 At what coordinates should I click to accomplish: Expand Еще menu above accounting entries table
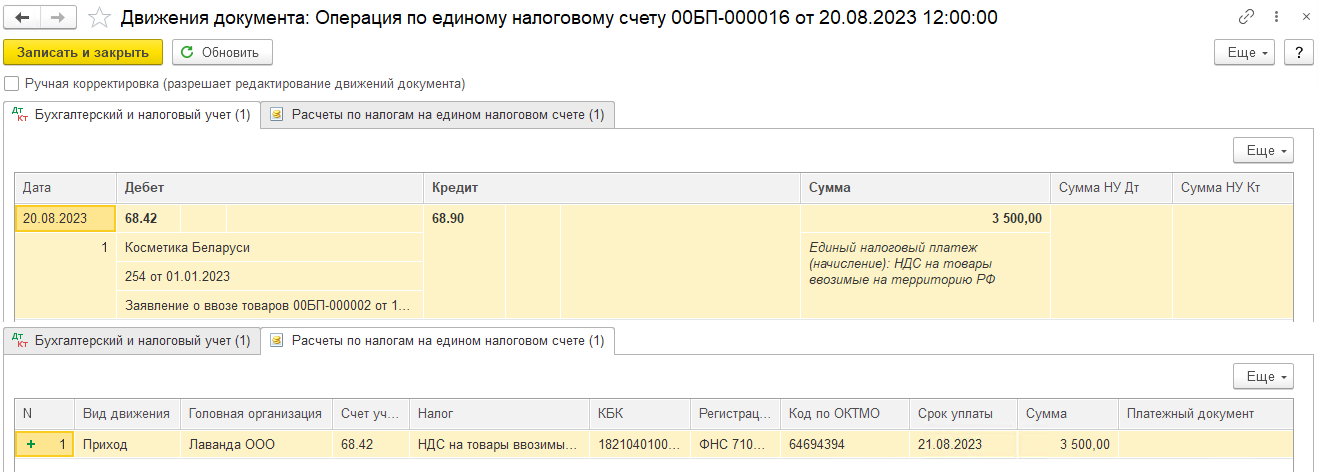click(x=1265, y=151)
